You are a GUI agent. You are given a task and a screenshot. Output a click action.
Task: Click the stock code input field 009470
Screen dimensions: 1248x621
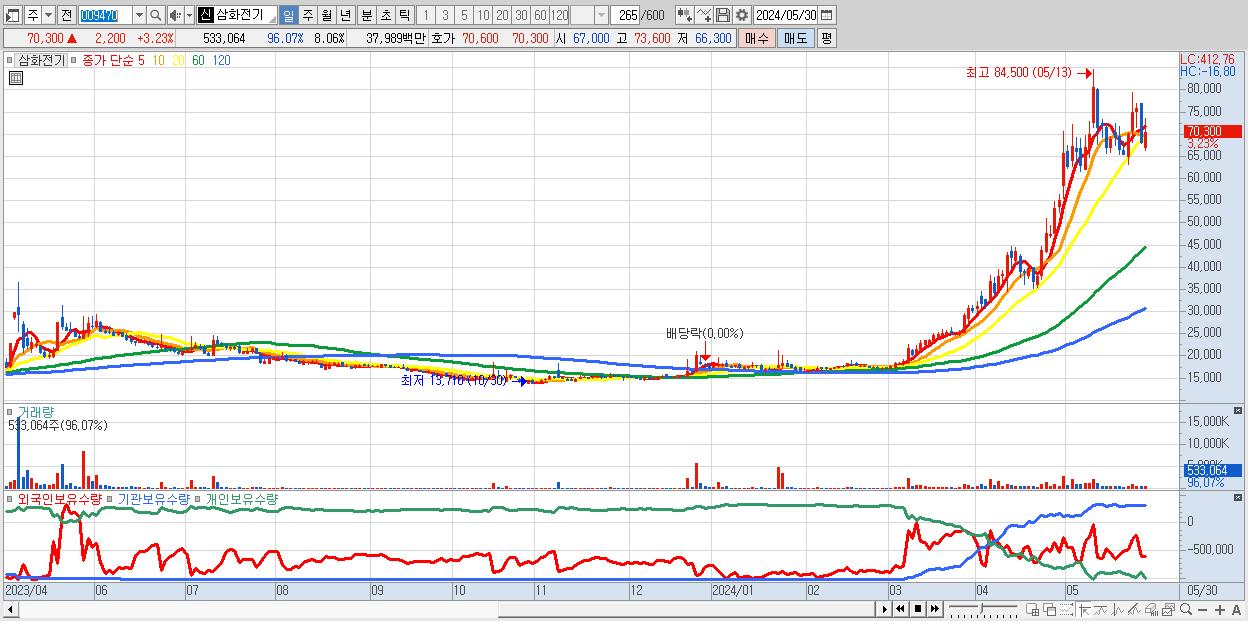pos(105,16)
